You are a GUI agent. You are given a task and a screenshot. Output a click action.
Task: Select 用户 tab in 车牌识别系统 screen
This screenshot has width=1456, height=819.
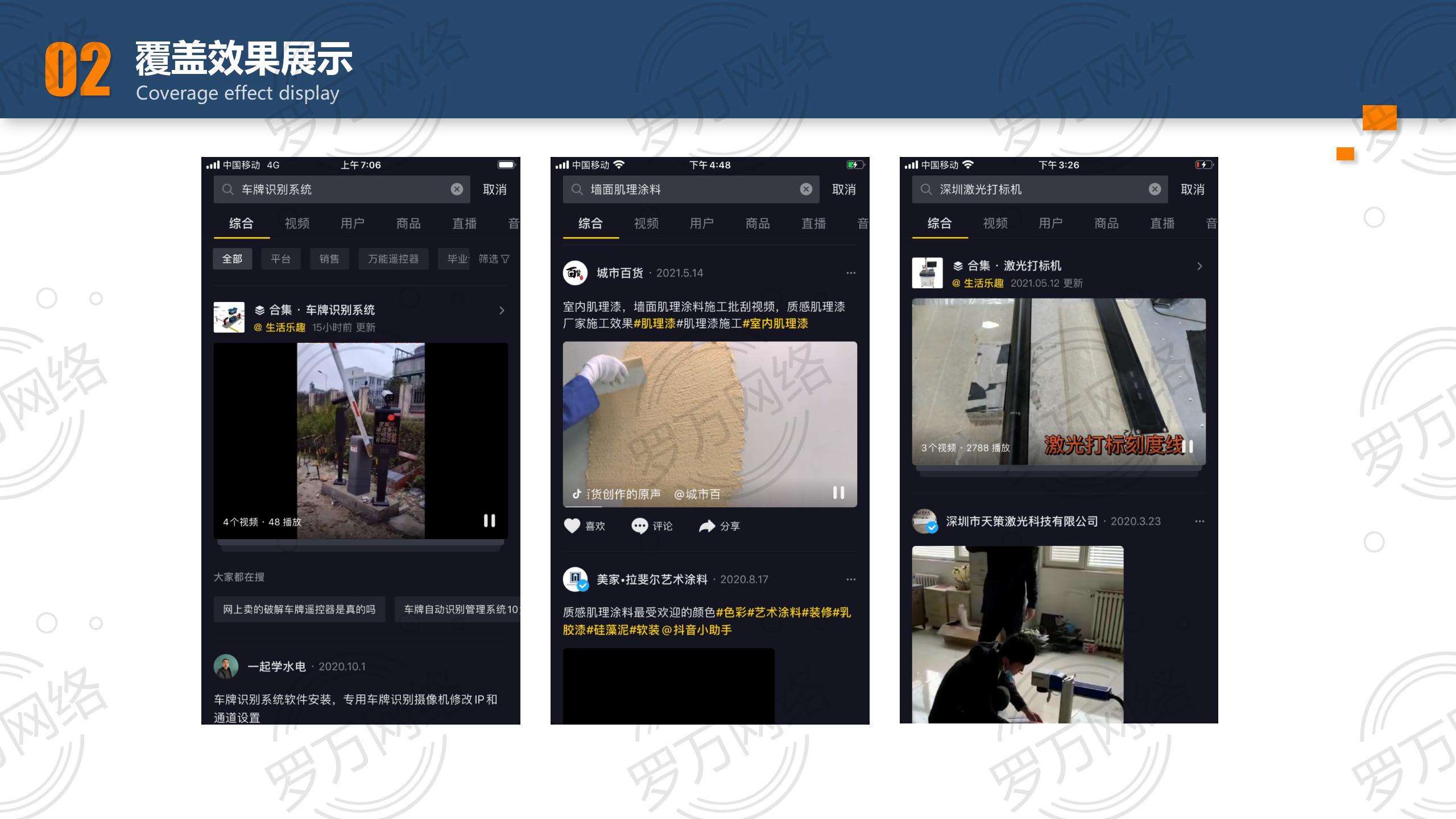pyautogui.click(x=353, y=224)
